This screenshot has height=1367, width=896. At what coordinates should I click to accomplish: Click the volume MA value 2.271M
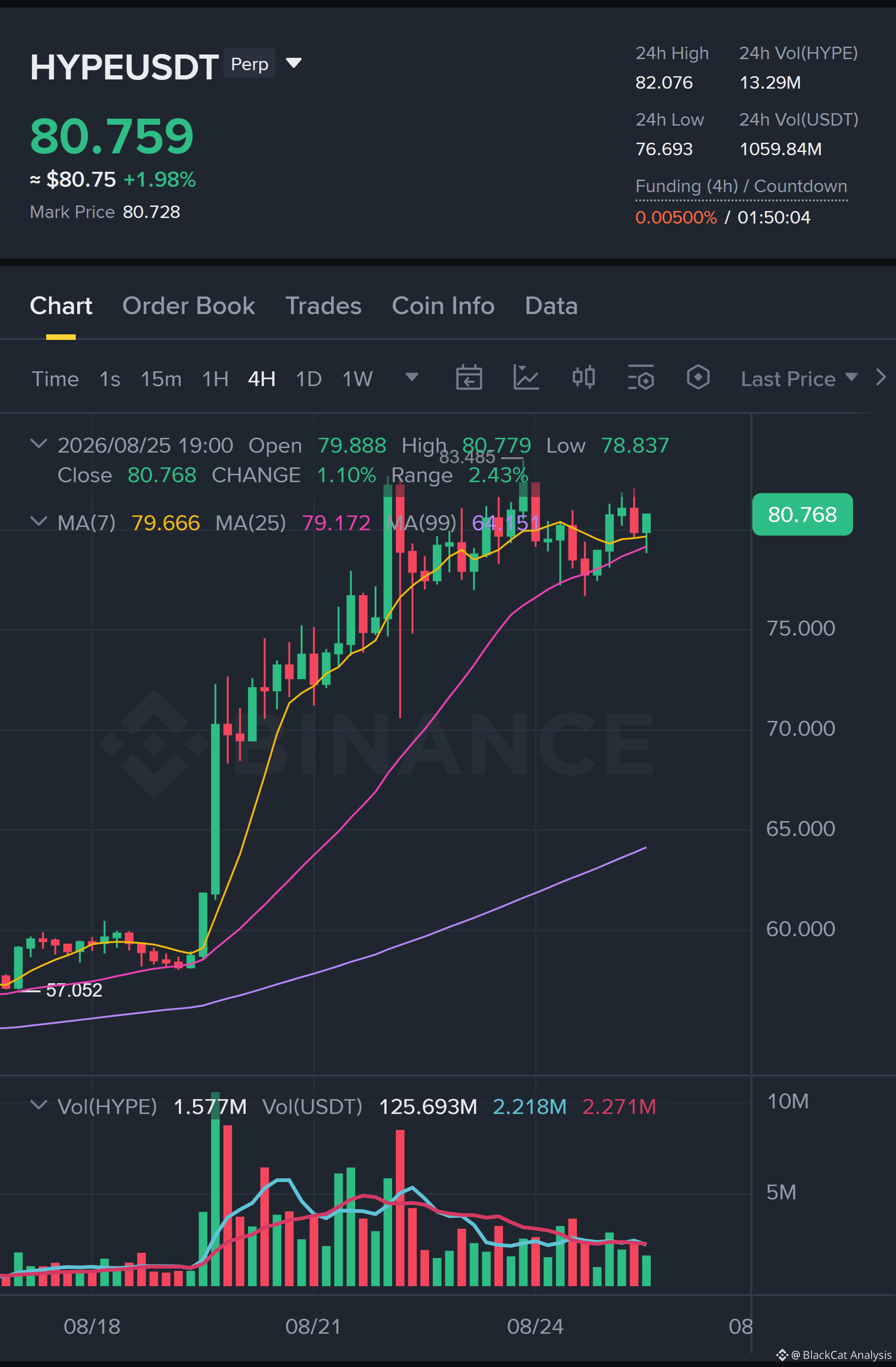(x=618, y=1106)
